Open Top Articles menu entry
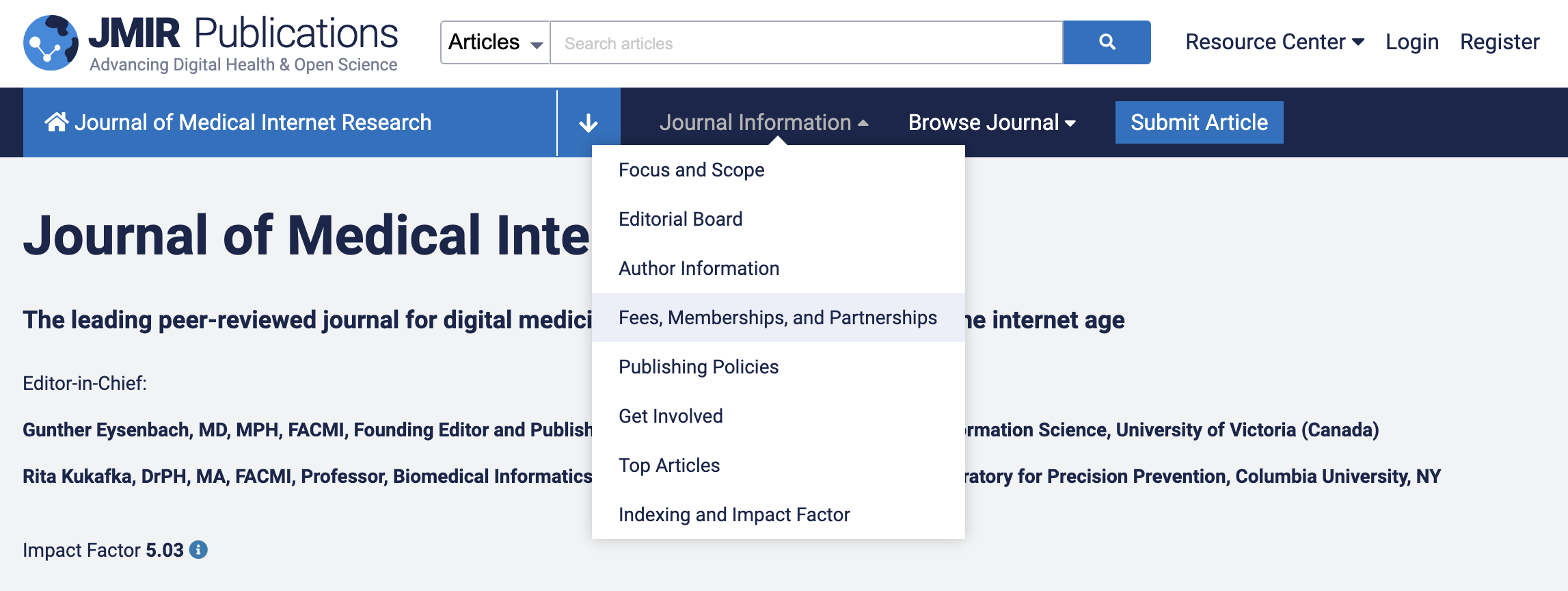1568x591 pixels. click(x=668, y=465)
